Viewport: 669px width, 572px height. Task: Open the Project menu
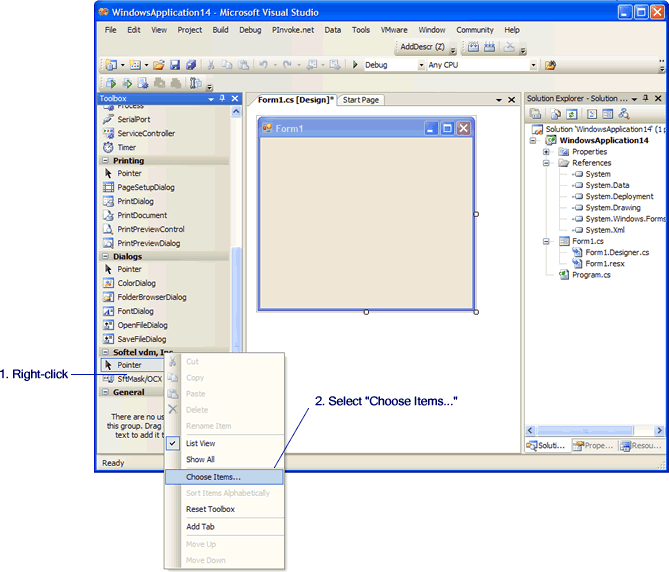190,30
